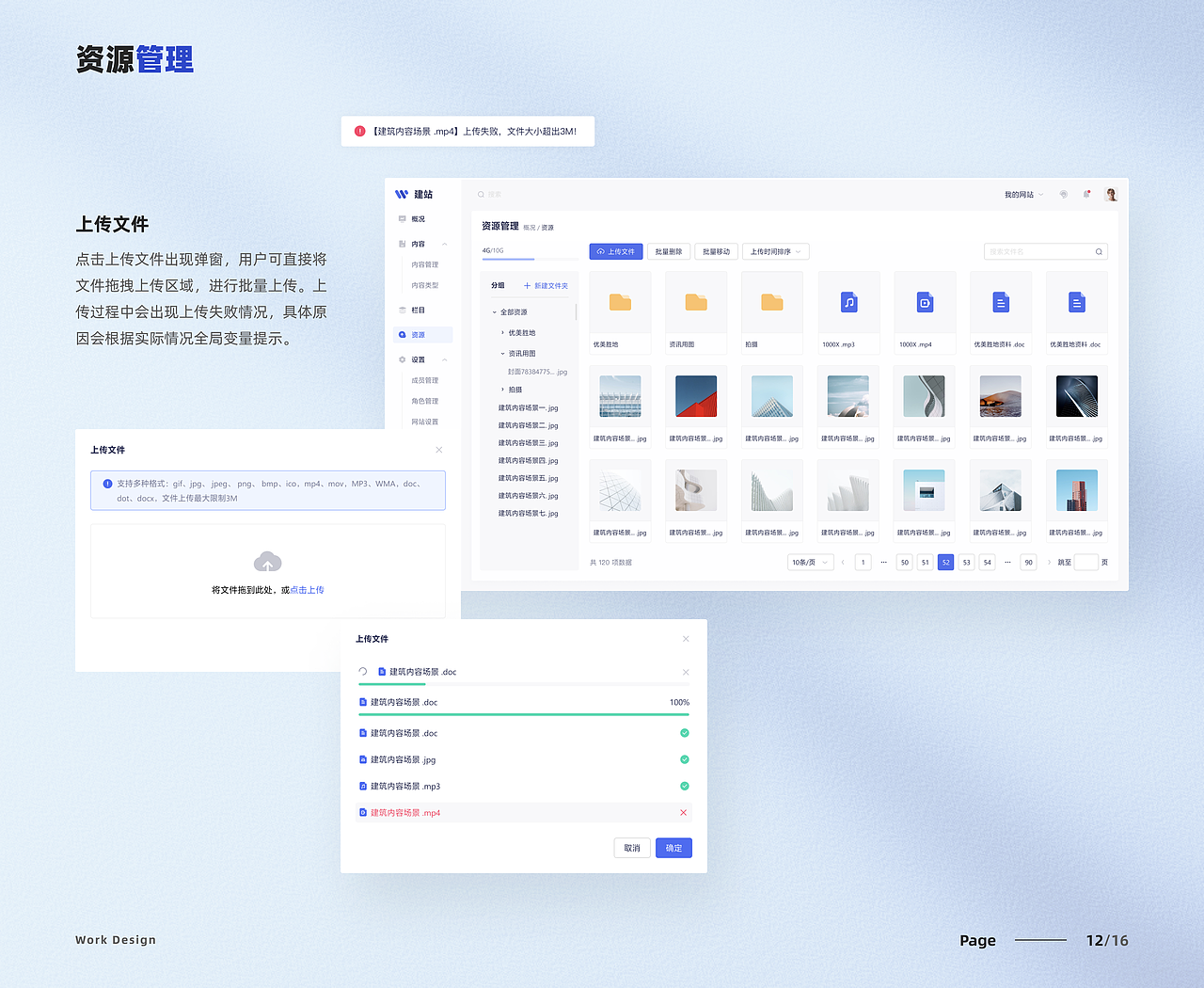Click the 栏目 columns icon in the sidebar
This screenshot has height=988, width=1204.
(402, 311)
